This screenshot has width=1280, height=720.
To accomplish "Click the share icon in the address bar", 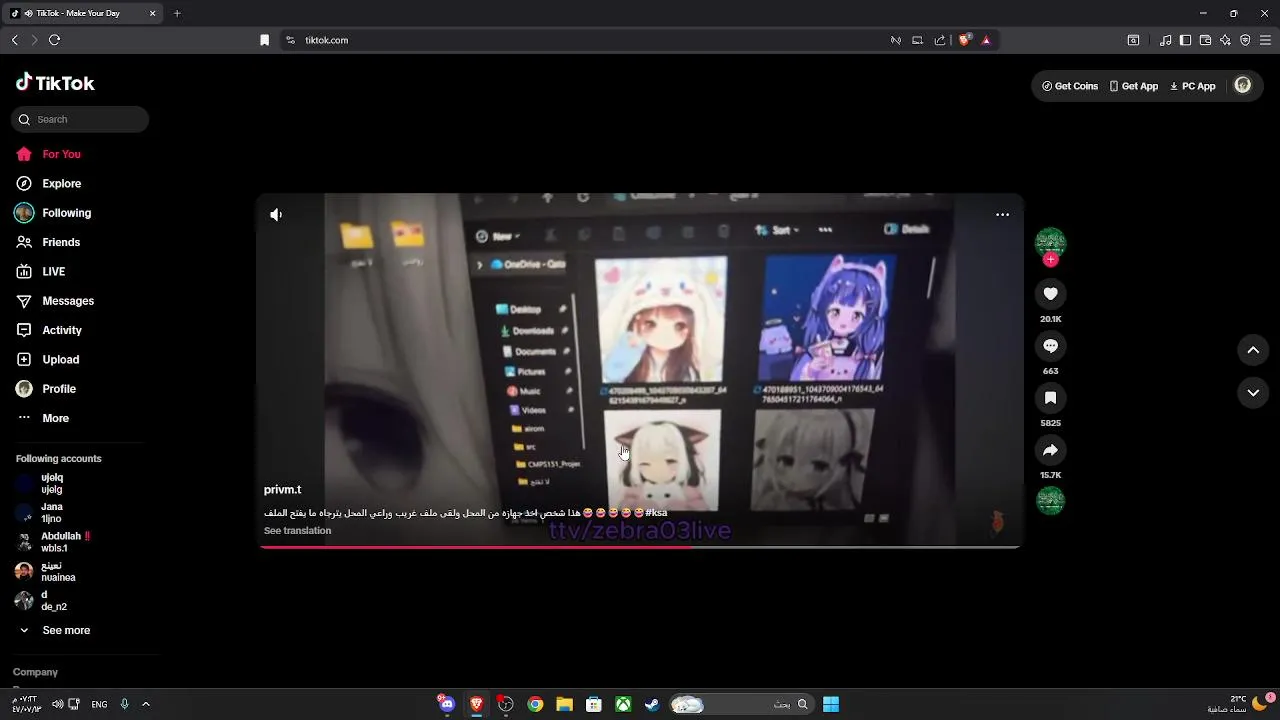I will 940,40.
